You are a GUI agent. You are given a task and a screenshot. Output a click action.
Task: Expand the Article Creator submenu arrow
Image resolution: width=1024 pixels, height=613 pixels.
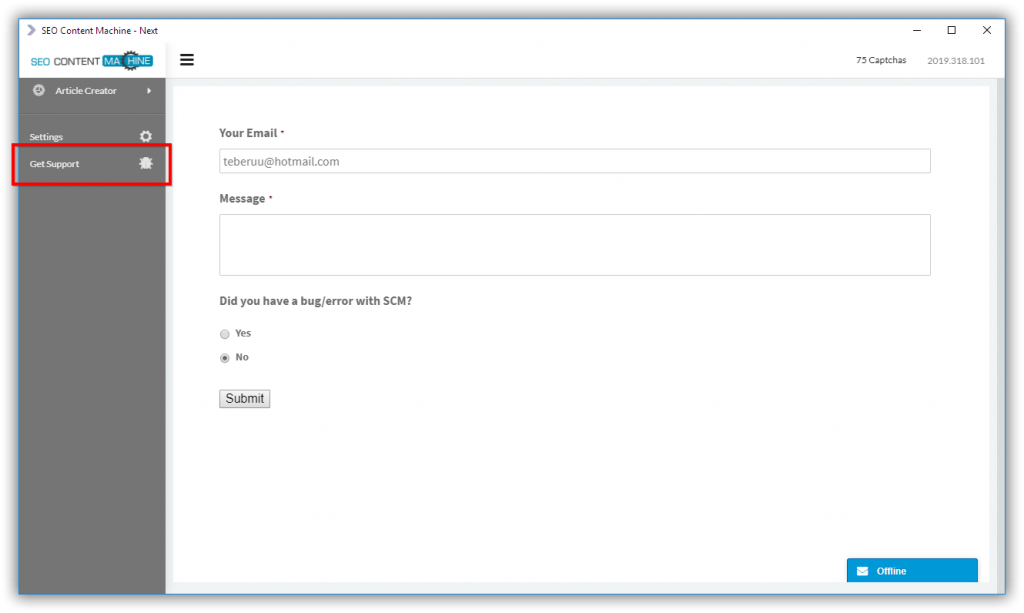click(x=149, y=91)
